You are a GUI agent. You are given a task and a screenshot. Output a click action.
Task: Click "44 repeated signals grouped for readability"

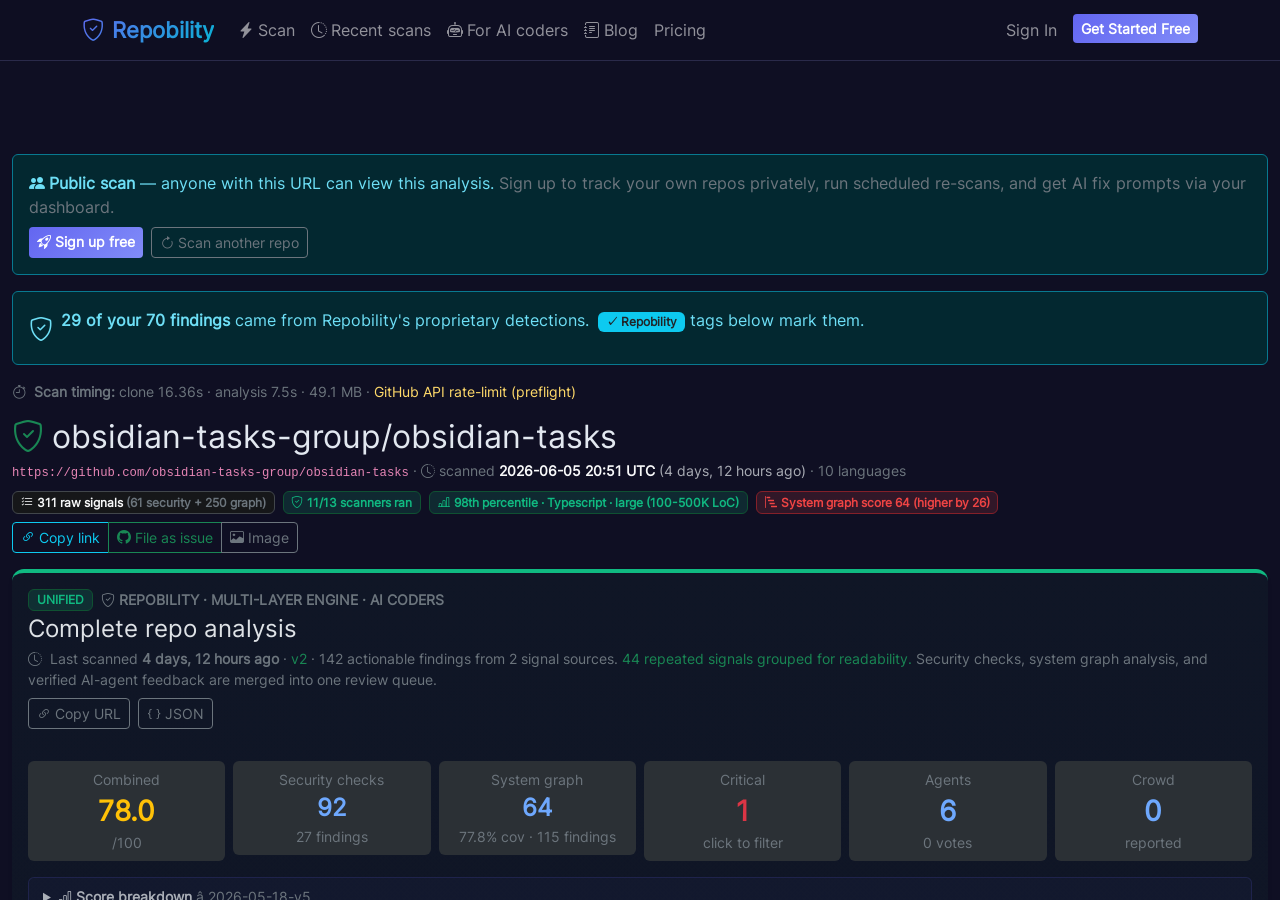point(765,659)
